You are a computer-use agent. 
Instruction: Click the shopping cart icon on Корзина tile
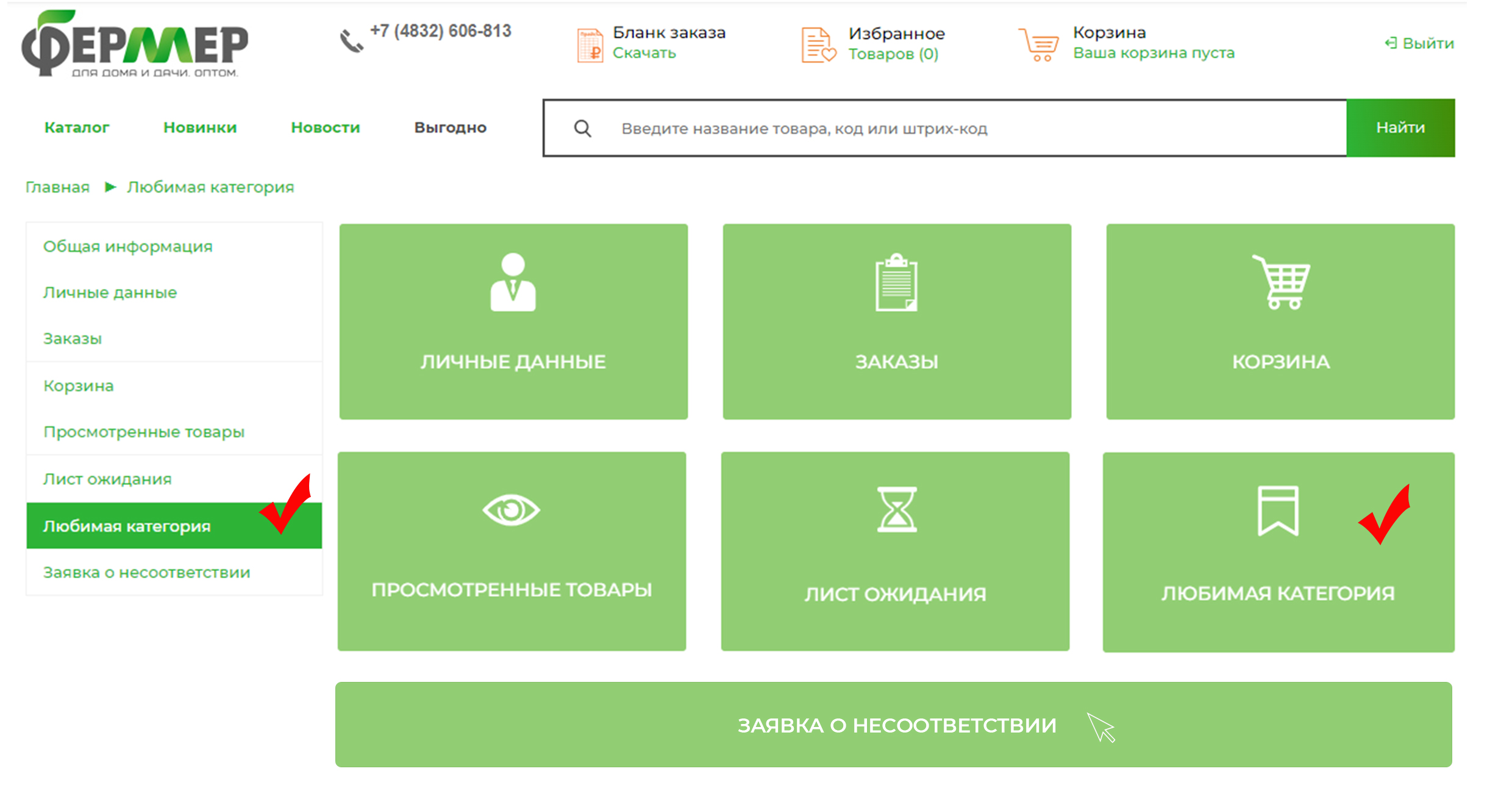tap(1281, 282)
